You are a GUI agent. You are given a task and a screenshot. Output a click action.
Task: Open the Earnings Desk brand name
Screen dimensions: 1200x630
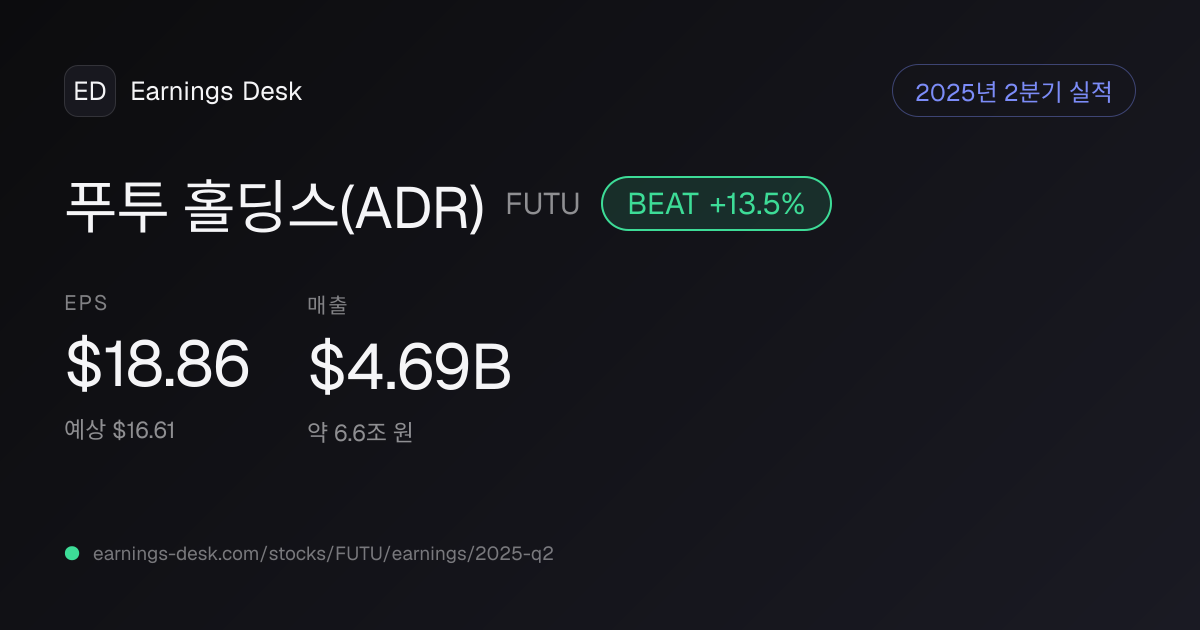click(216, 92)
